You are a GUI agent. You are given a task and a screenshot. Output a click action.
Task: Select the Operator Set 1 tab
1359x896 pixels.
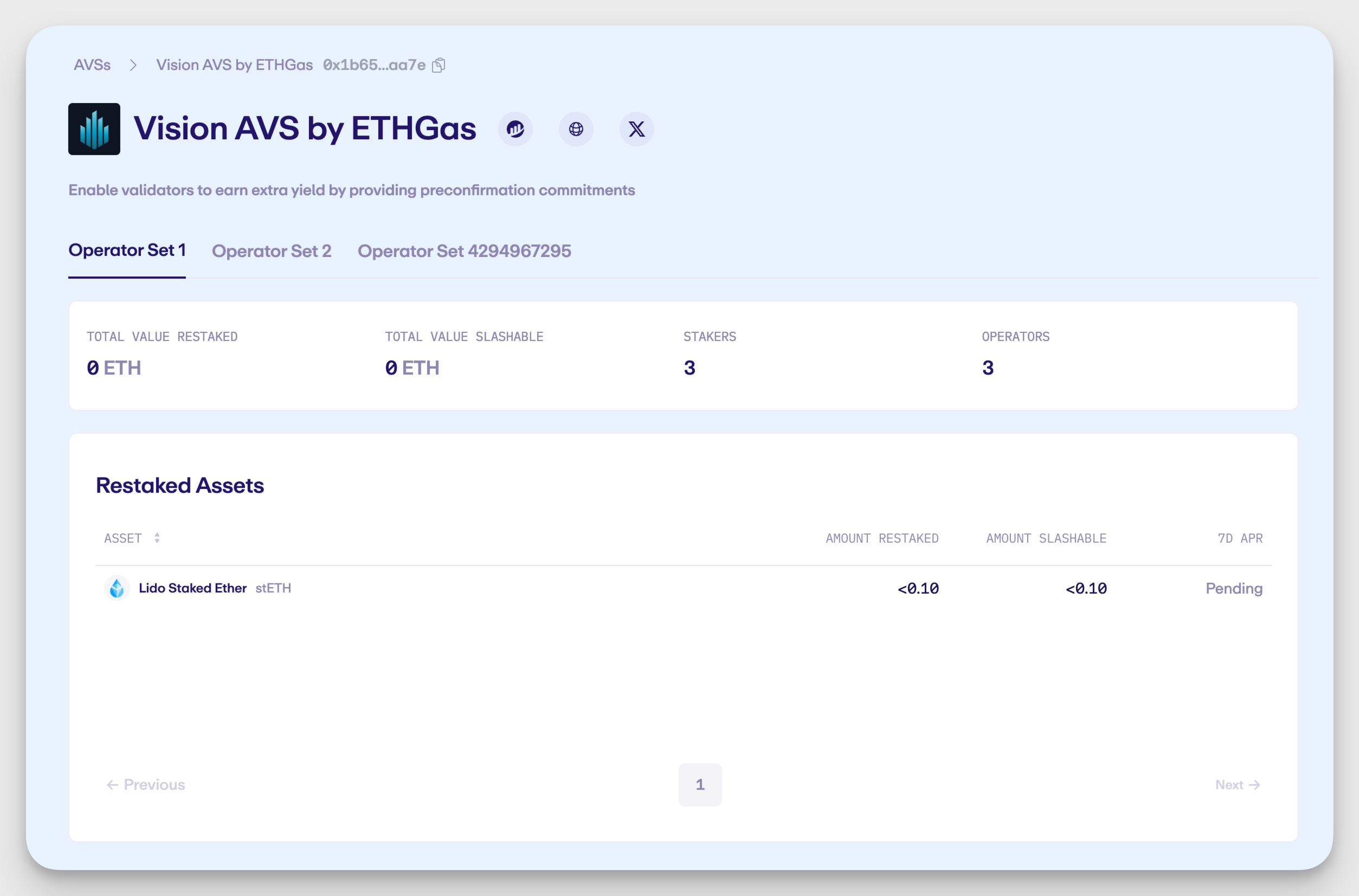[x=127, y=250]
